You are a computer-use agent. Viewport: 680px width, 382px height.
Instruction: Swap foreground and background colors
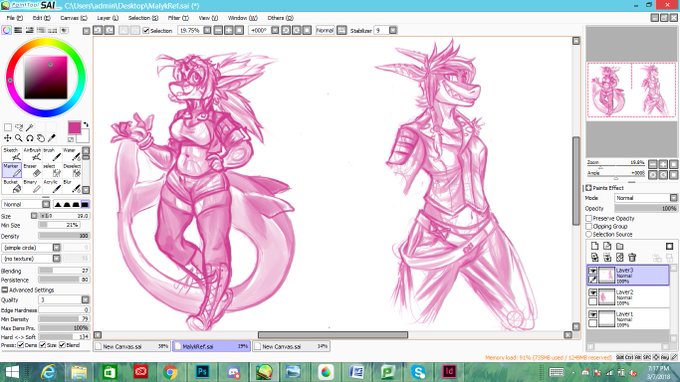pos(86,124)
